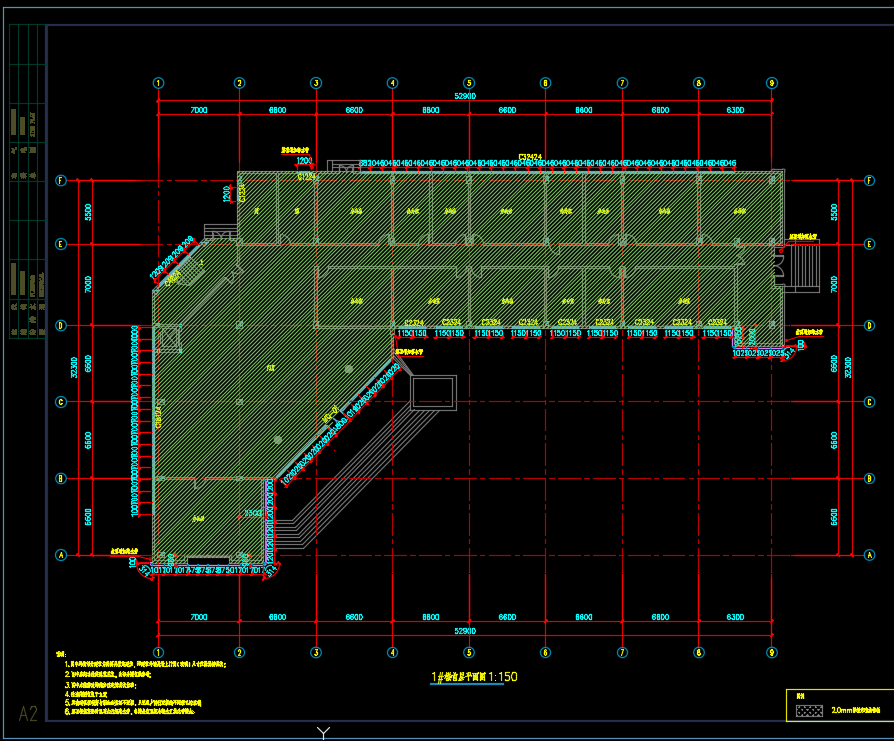The width and height of the screenshot is (894, 741).
Task: Pick grid bubble 7 in the bottom axis row
Action: (622, 652)
